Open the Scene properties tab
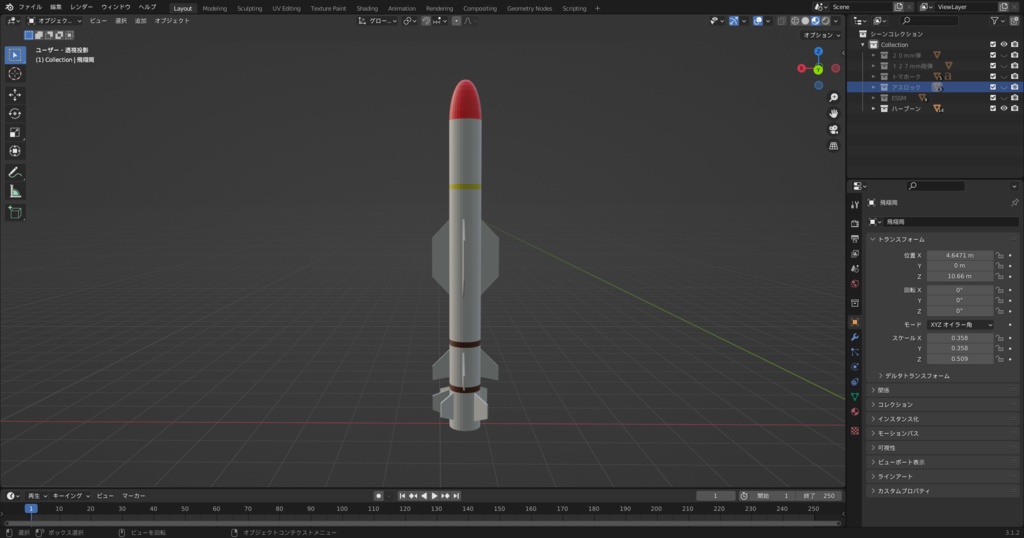Viewport: 1024px width, 538px height. (x=855, y=268)
